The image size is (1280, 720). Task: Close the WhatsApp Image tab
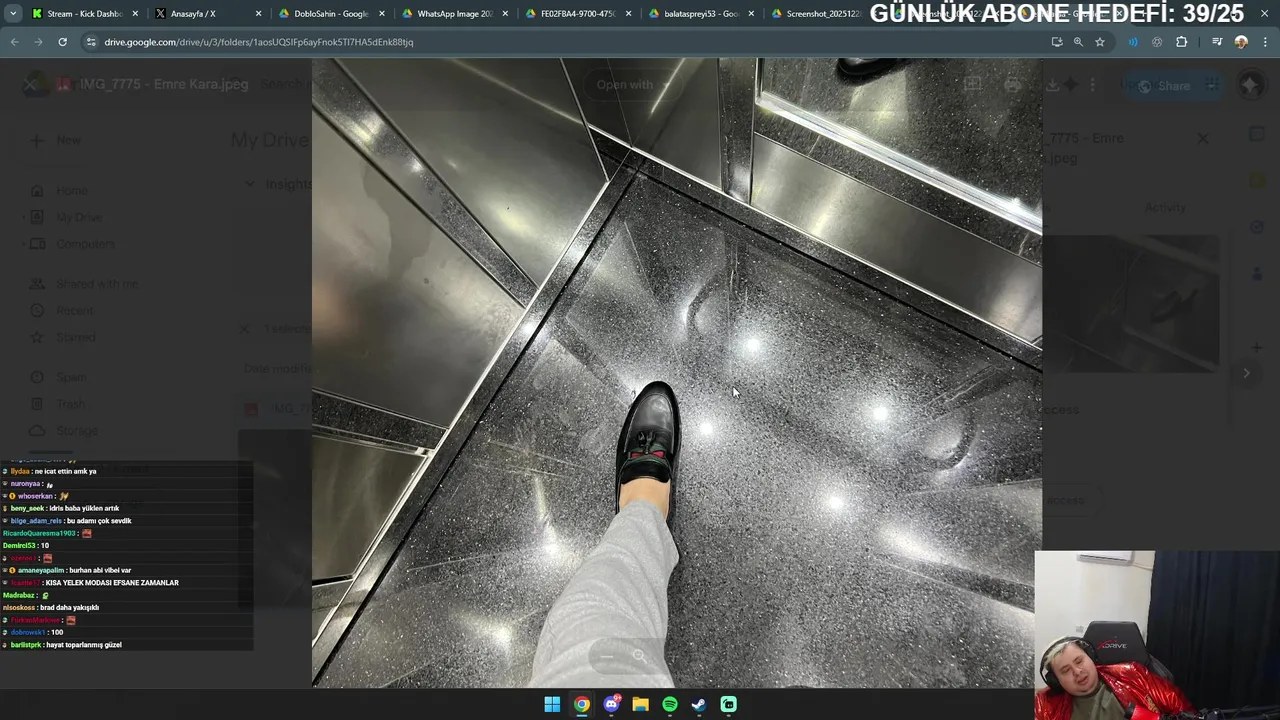pyautogui.click(x=505, y=14)
